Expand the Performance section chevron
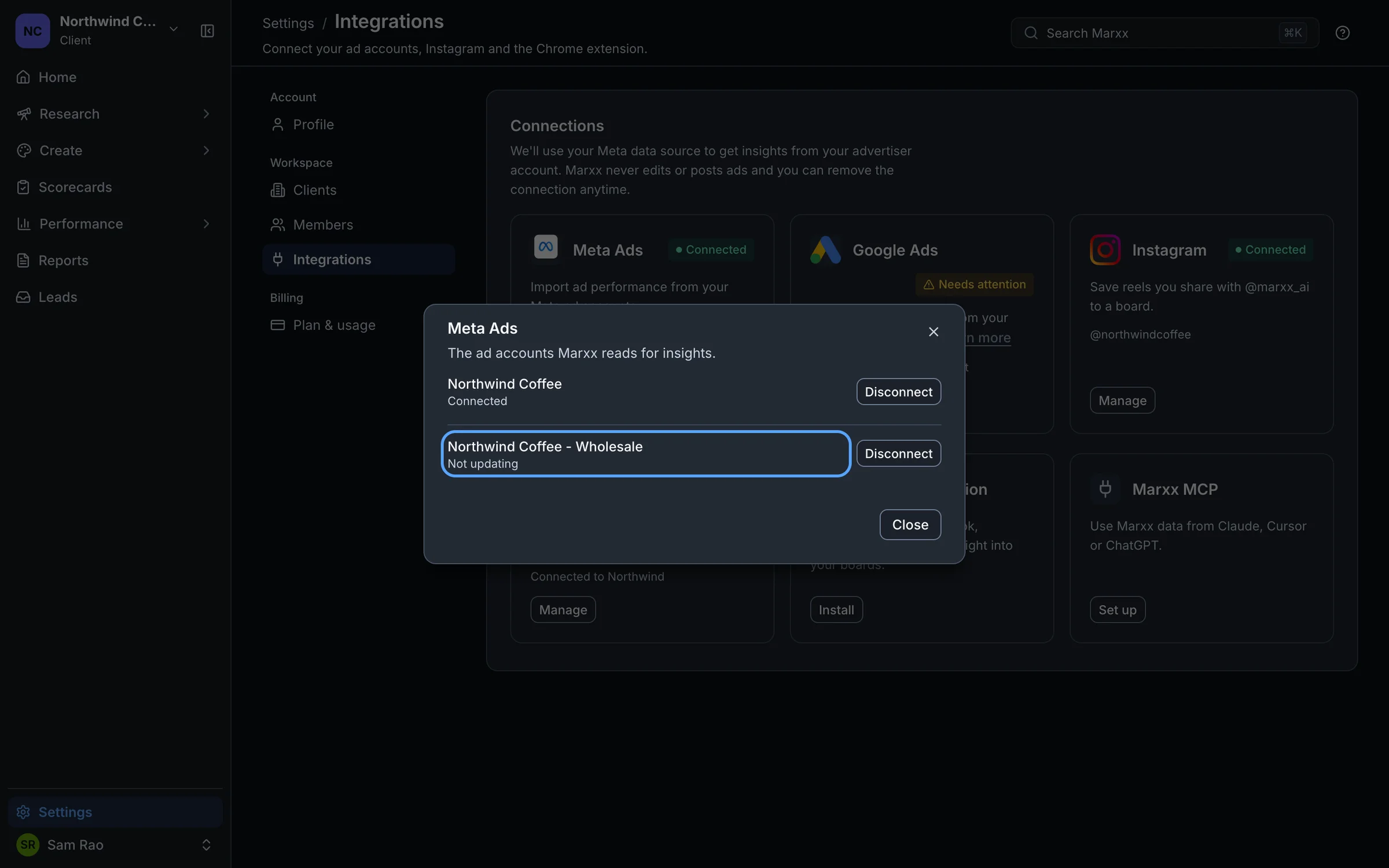This screenshot has width=1389, height=868. click(x=206, y=223)
